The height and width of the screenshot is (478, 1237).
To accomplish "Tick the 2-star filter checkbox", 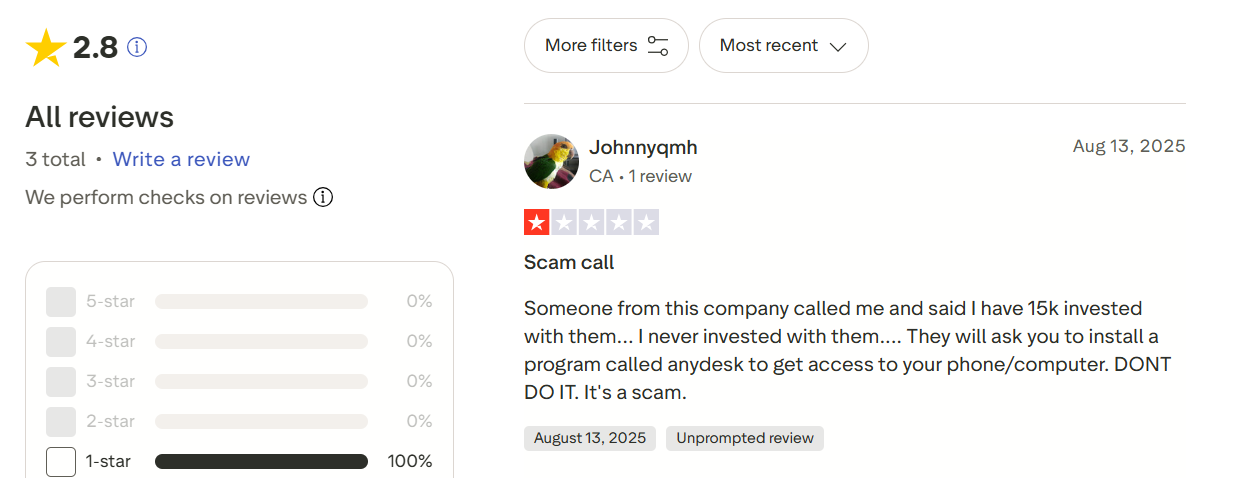I will (61, 422).
